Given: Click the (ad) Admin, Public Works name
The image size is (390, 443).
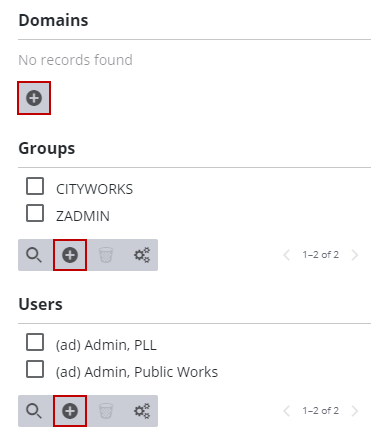Looking at the screenshot, I should point(137,372).
